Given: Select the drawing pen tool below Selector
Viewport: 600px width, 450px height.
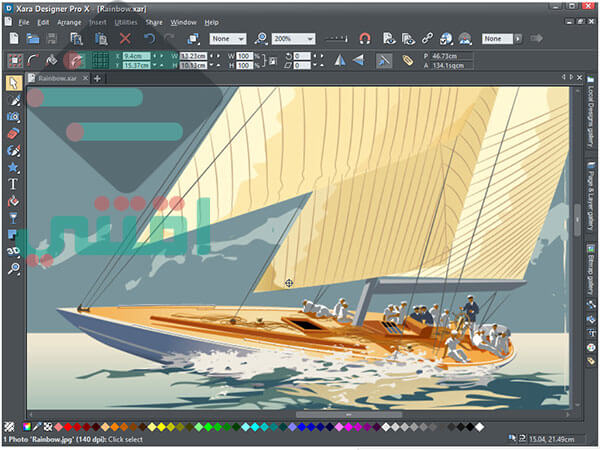Looking at the screenshot, I should 14,100.
